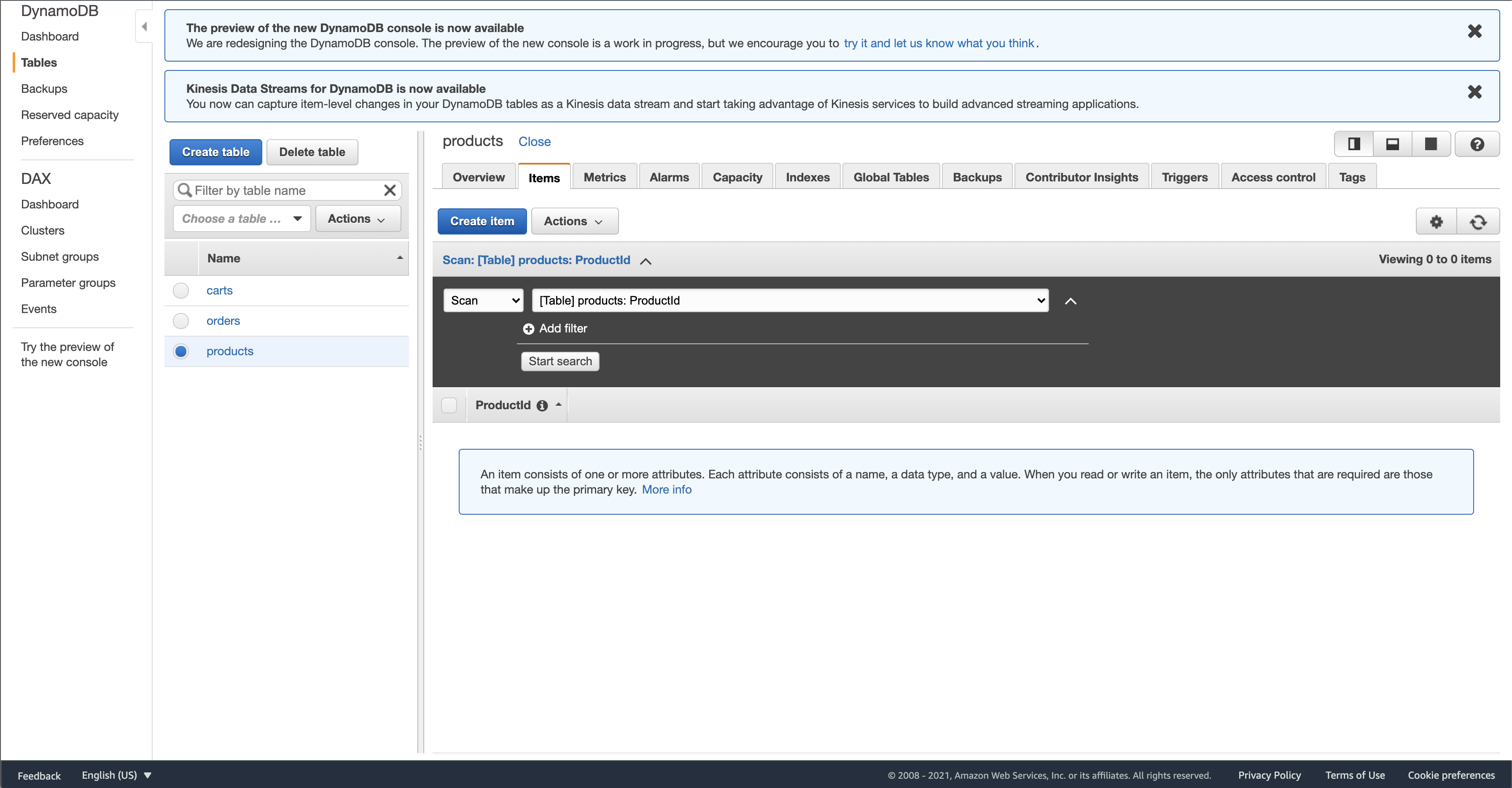Dismiss the Kinesis Data Streams banner
Screen dimensions: 1512x788
click(1474, 92)
